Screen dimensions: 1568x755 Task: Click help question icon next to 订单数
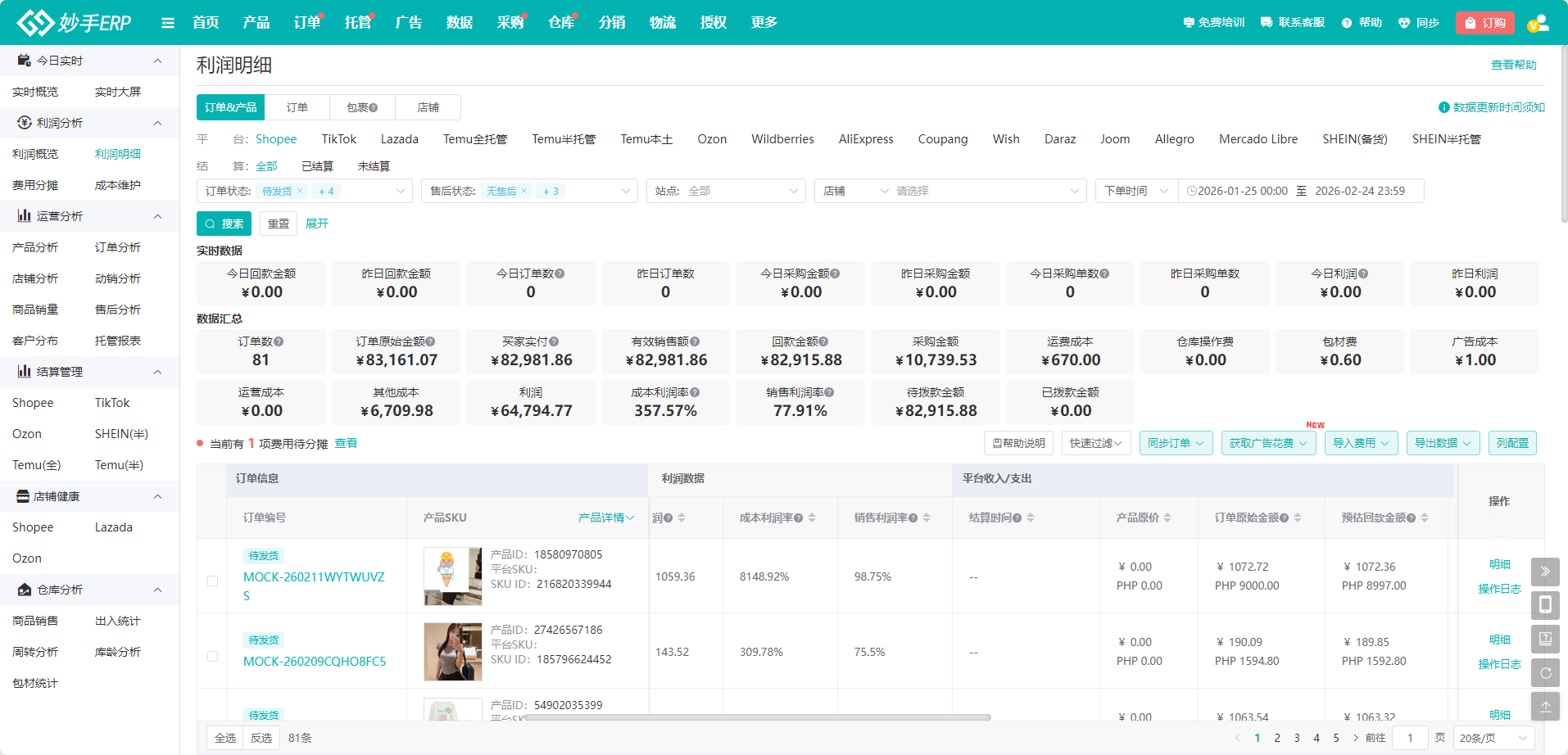(279, 341)
